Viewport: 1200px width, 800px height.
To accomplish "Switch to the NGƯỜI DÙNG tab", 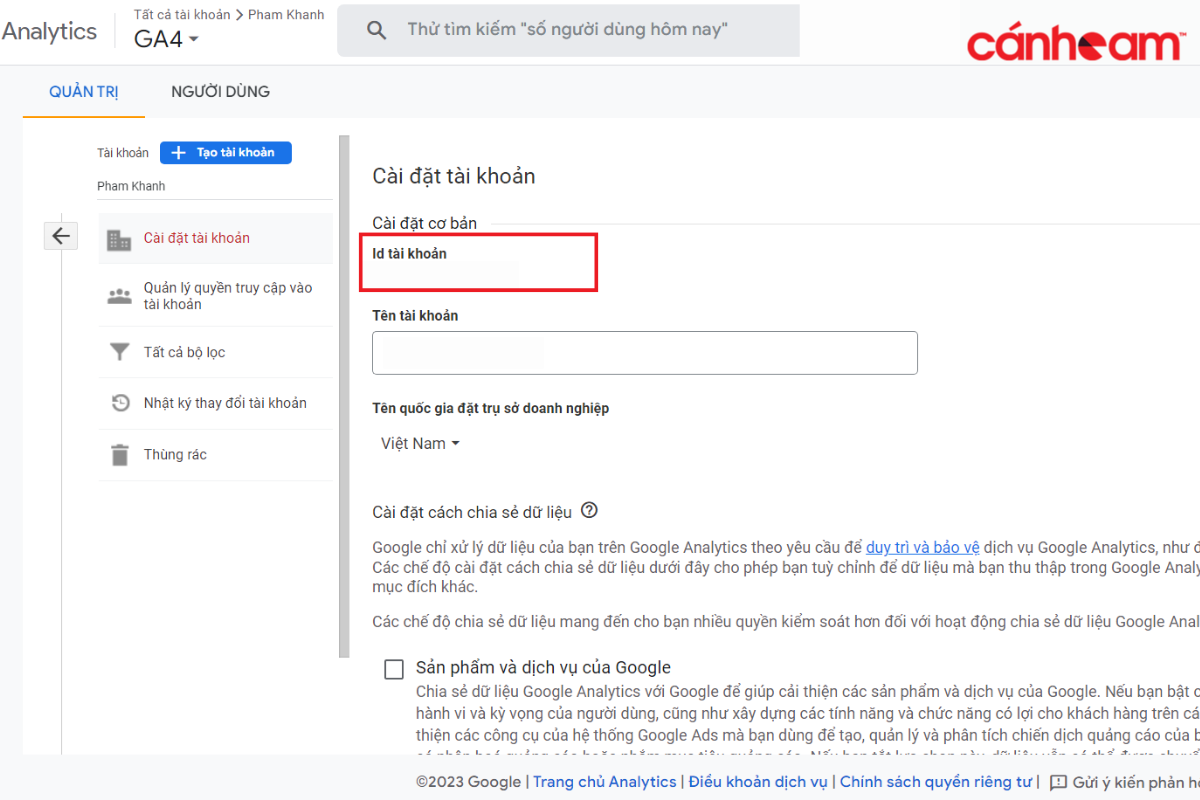I will point(220,92).
